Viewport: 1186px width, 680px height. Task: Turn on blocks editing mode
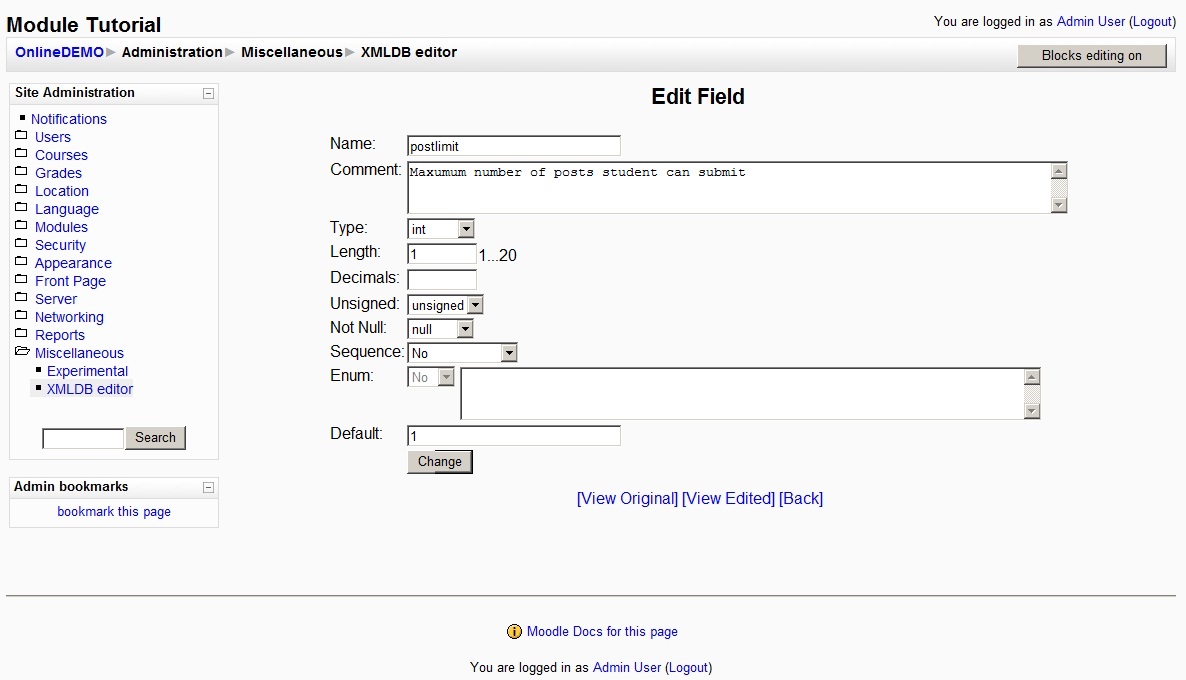1091,56
